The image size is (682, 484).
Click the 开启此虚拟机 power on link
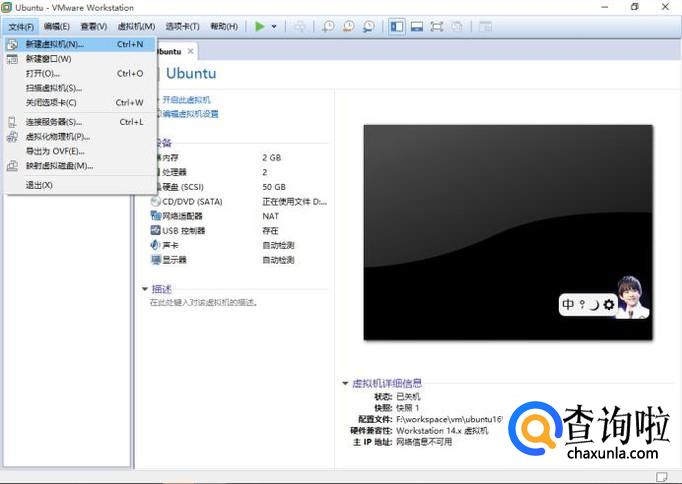pyautogui.click(x=186, y=100)
